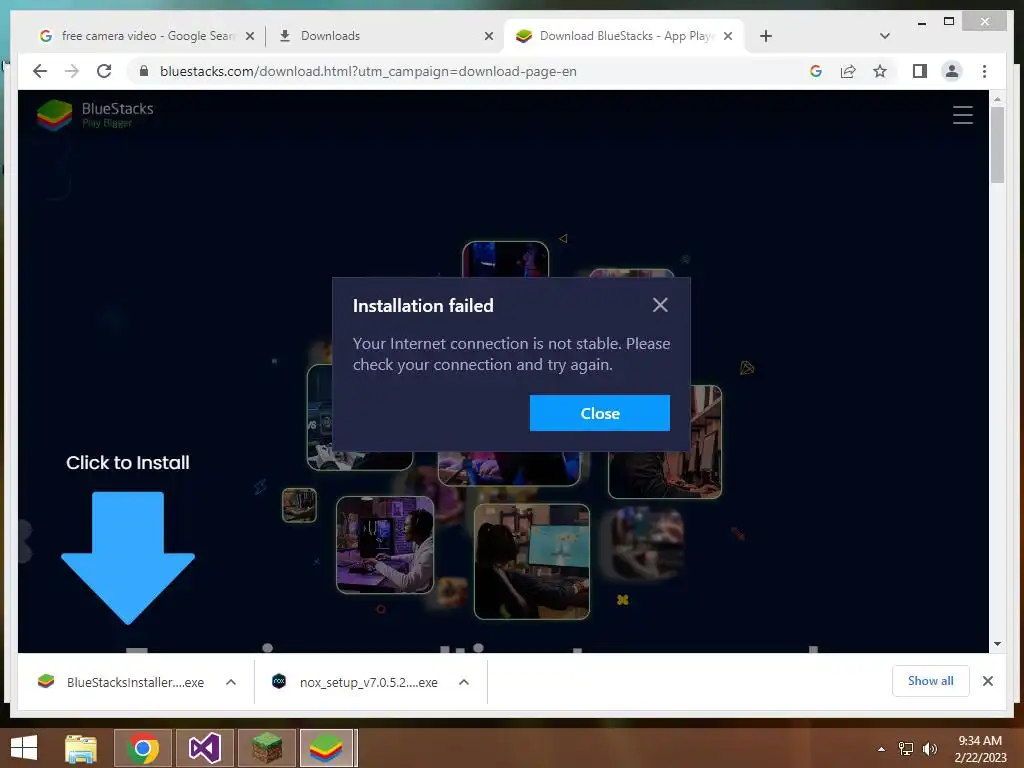Click the page scrollbar up arrow
The image size is (1024, 768).
coord(997,99)
